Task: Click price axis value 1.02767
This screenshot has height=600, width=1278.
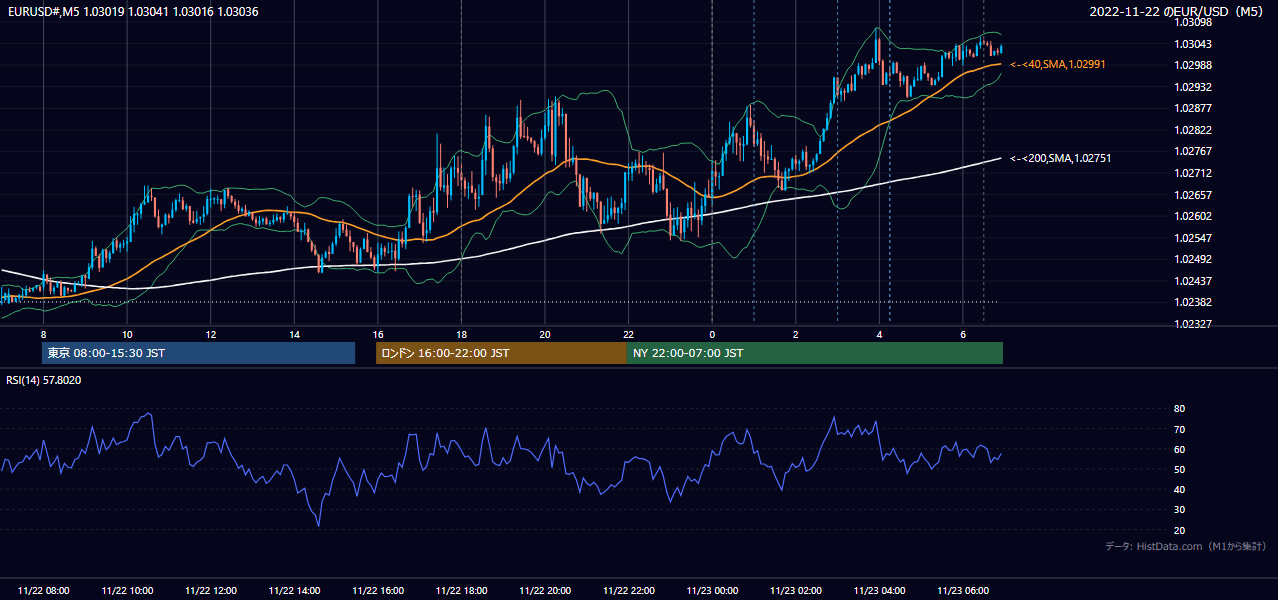Action: click(1194, 151)
